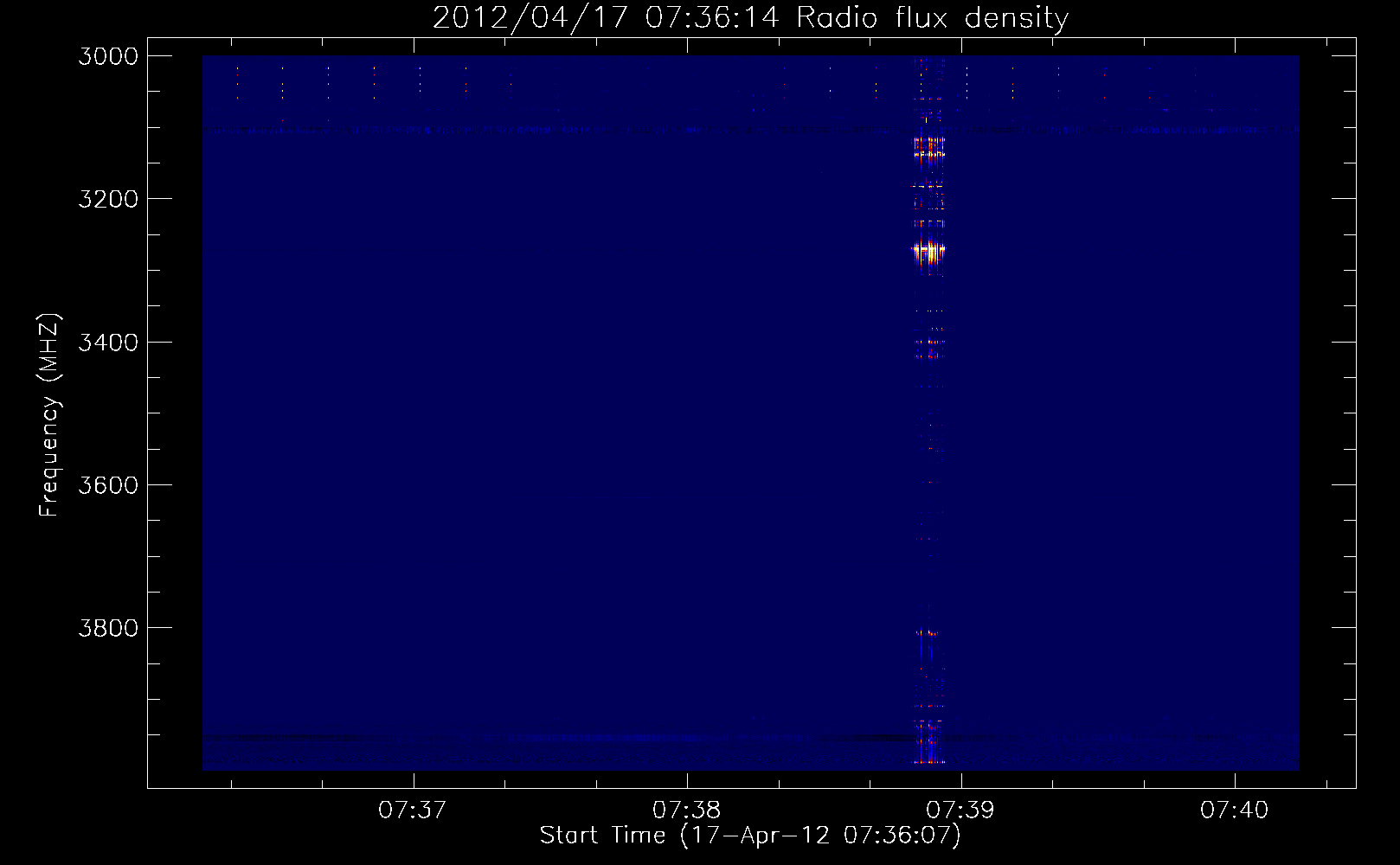This screenshot has width=1400, height=865.
Task: Click the 07:40 time tick label
Action: pos(1234,811)
